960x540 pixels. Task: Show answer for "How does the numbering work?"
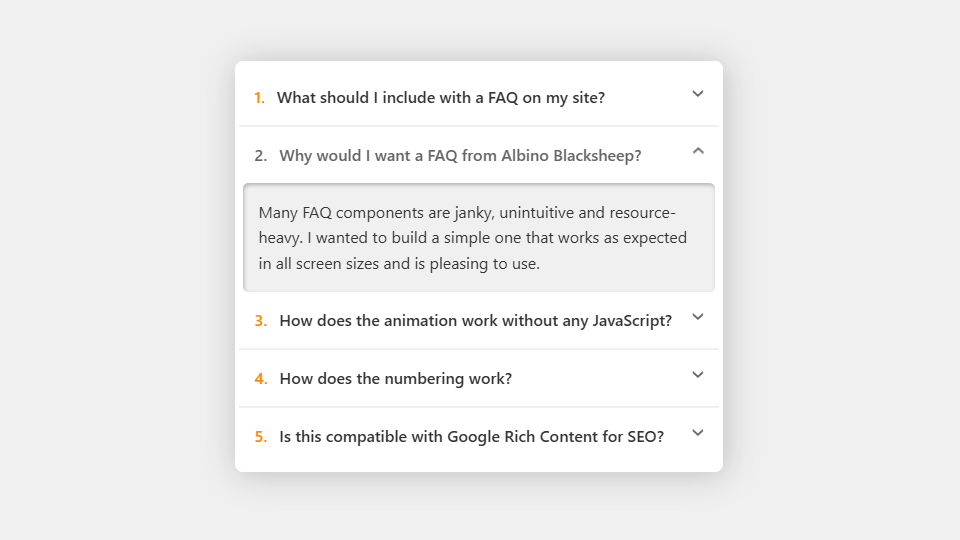click(x=396, y=379)
